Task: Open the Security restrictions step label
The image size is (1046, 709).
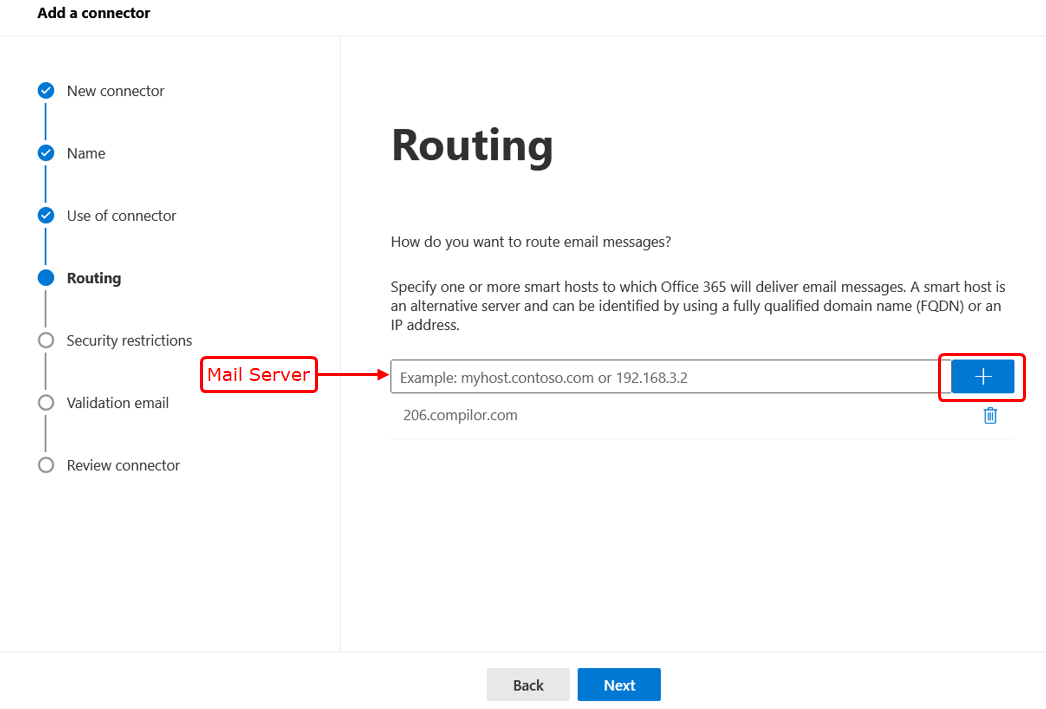Action: (x=129, y=341)
